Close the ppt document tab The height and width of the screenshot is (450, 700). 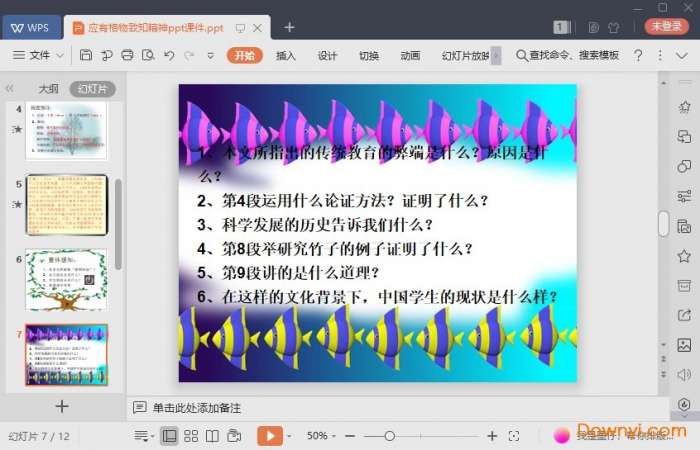258,28
